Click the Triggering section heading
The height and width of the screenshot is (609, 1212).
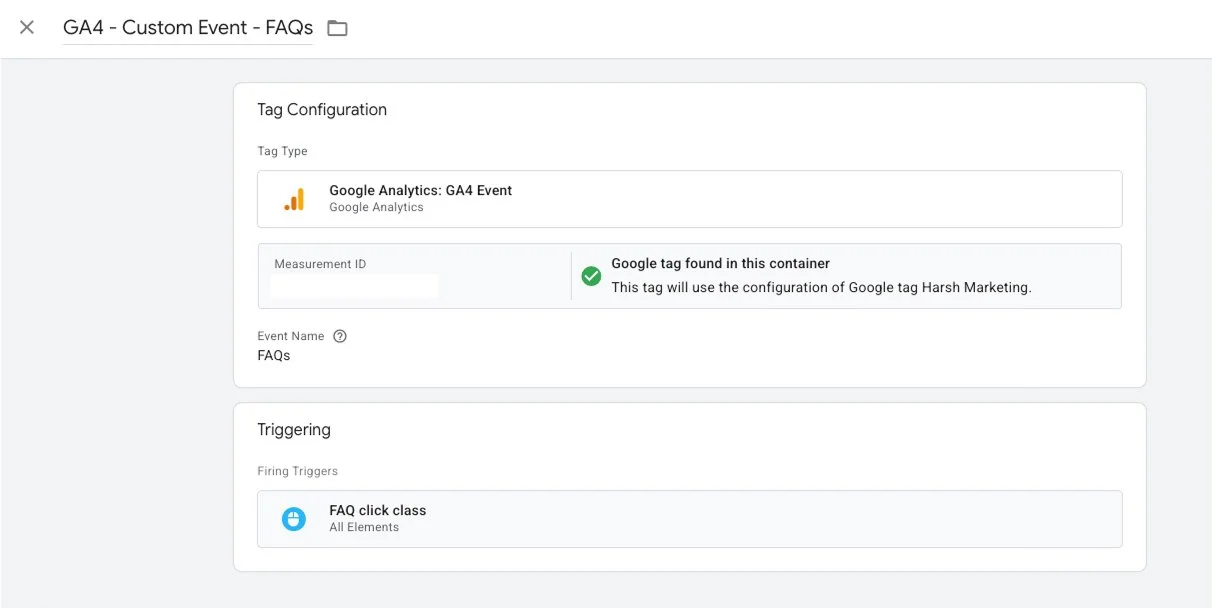click(294, 430)
